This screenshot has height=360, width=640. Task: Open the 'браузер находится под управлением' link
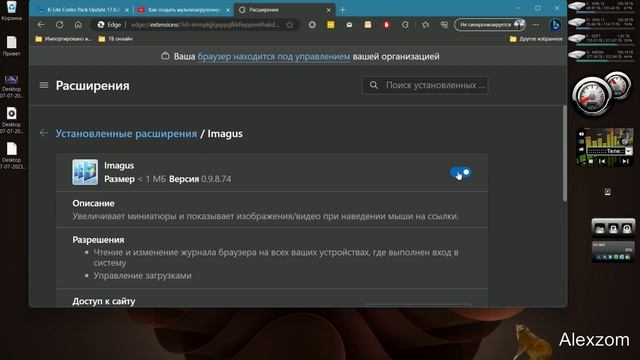[x=274, y=56]
